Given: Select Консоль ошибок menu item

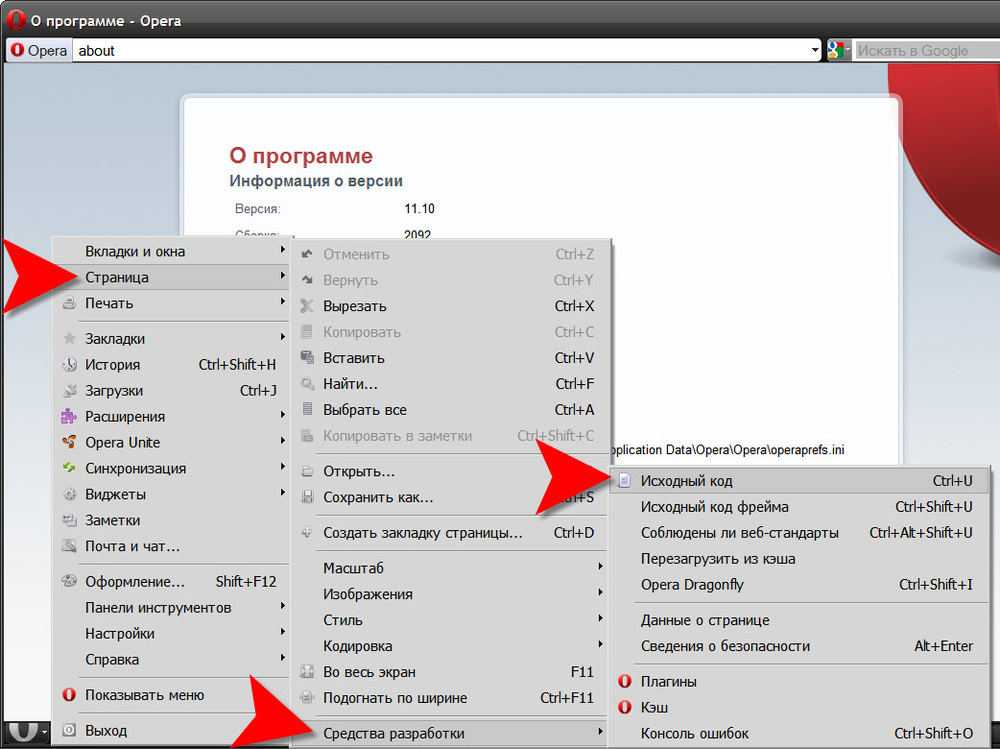Looking at the screenshot, I should click(800, 734).
